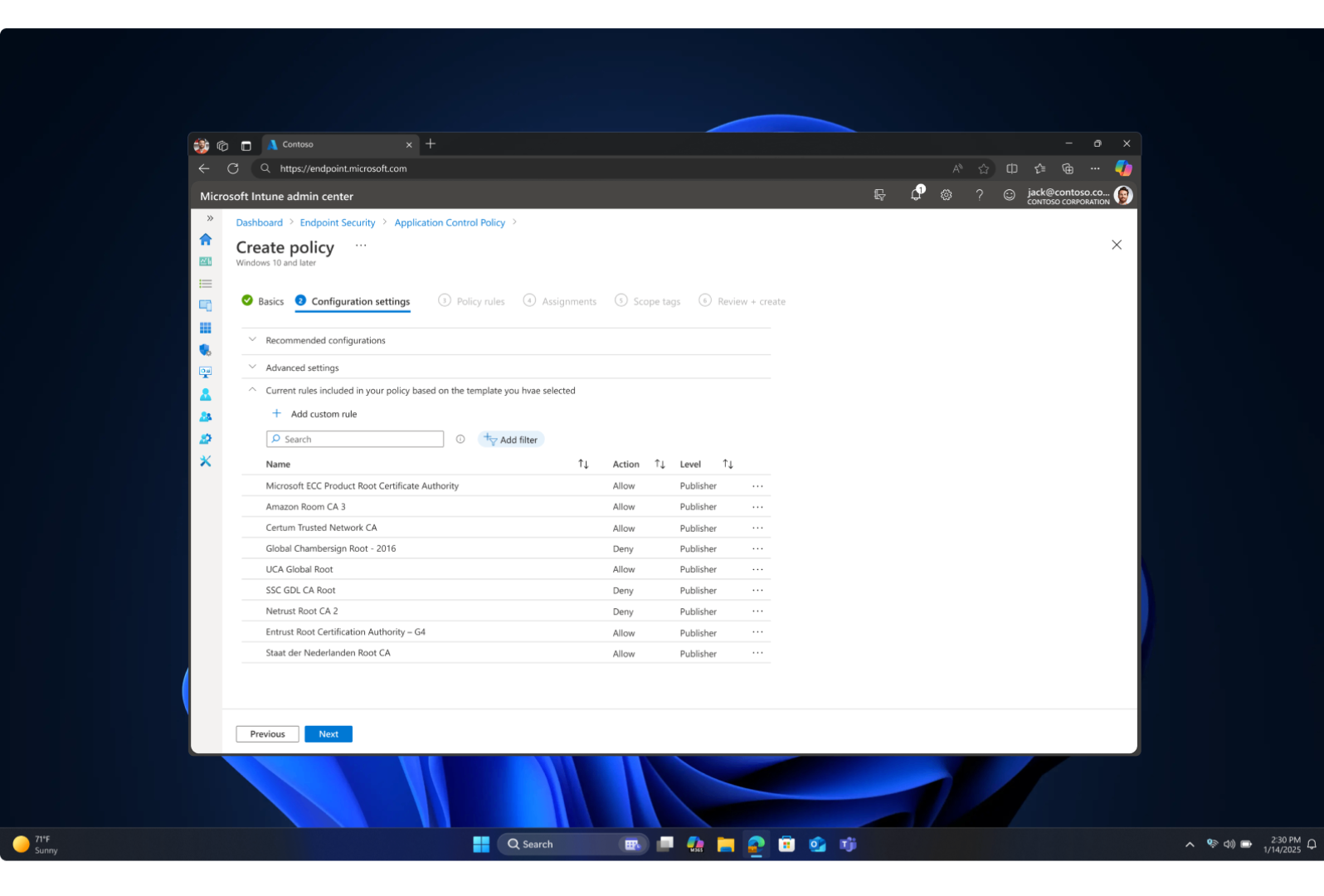This screenshot has width=1324, height=896.
Task: Click browser Refresh button
Action: pos(233,168)
